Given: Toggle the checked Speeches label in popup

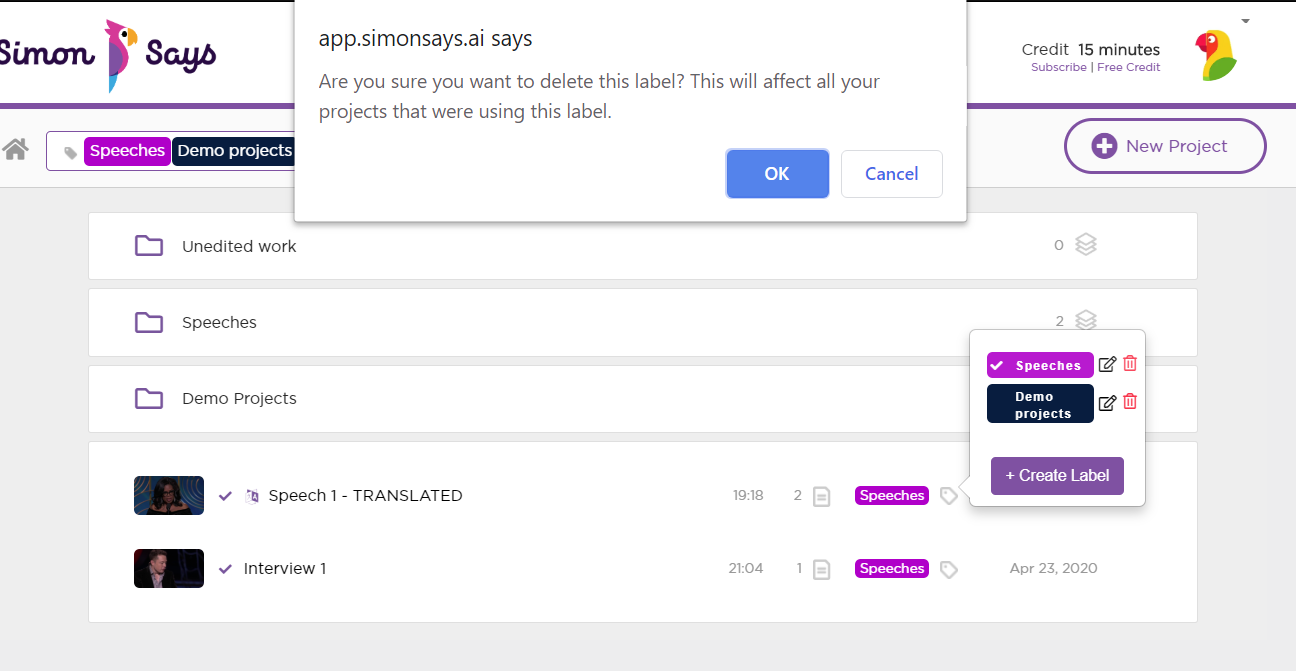Looking at the screenshot, I should pyautogui.click(x=1040, y=365).
